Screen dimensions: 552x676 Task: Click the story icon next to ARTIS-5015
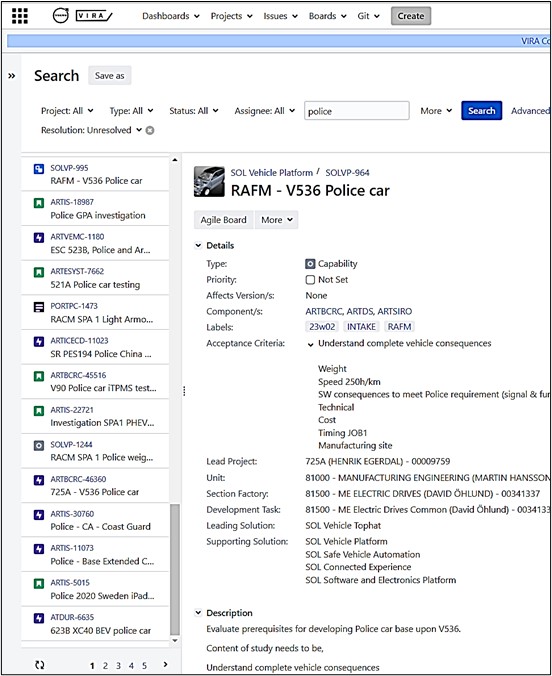[x=39, y=583]
